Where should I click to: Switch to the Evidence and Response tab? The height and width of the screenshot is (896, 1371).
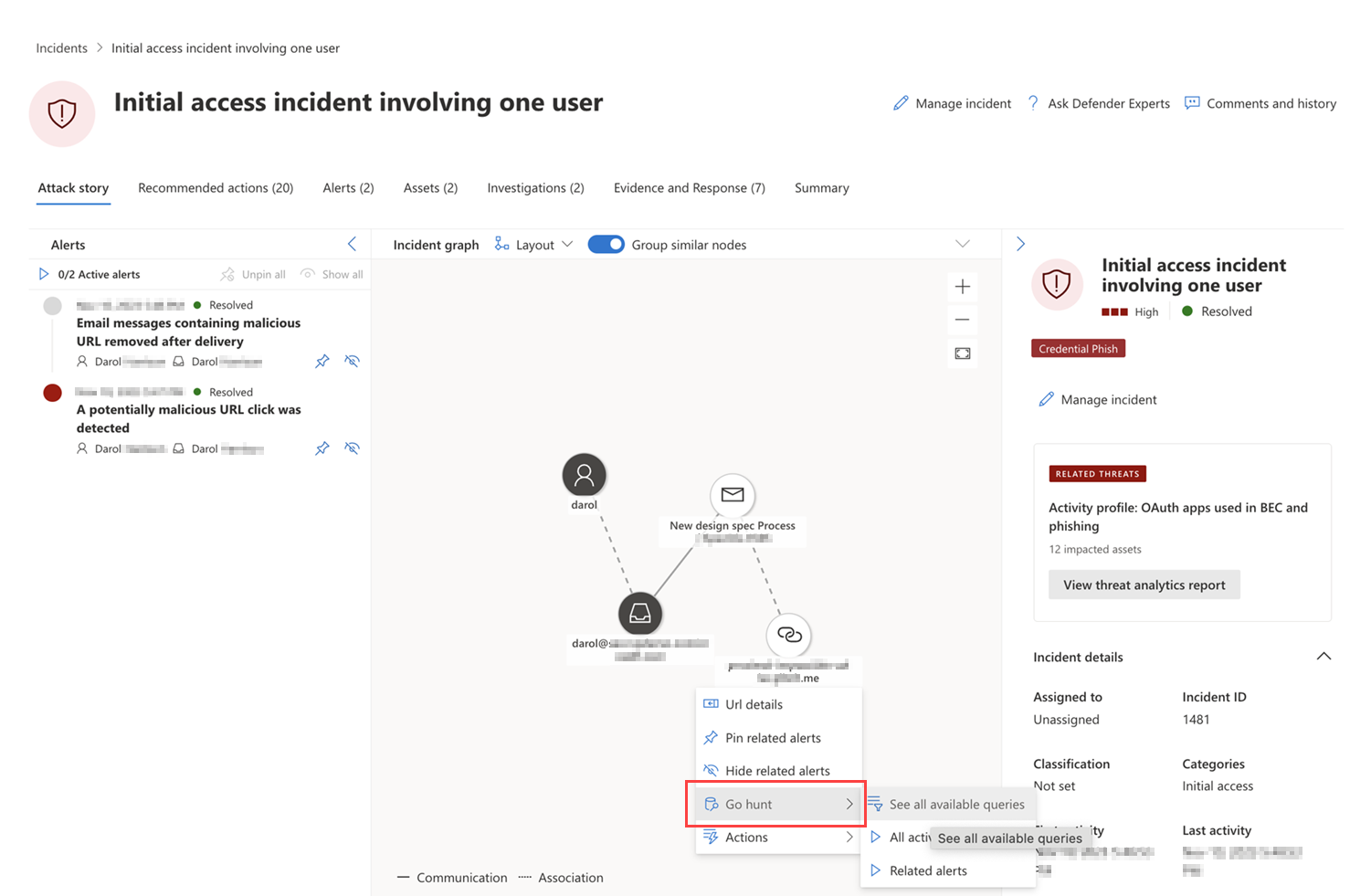(689, 188)
